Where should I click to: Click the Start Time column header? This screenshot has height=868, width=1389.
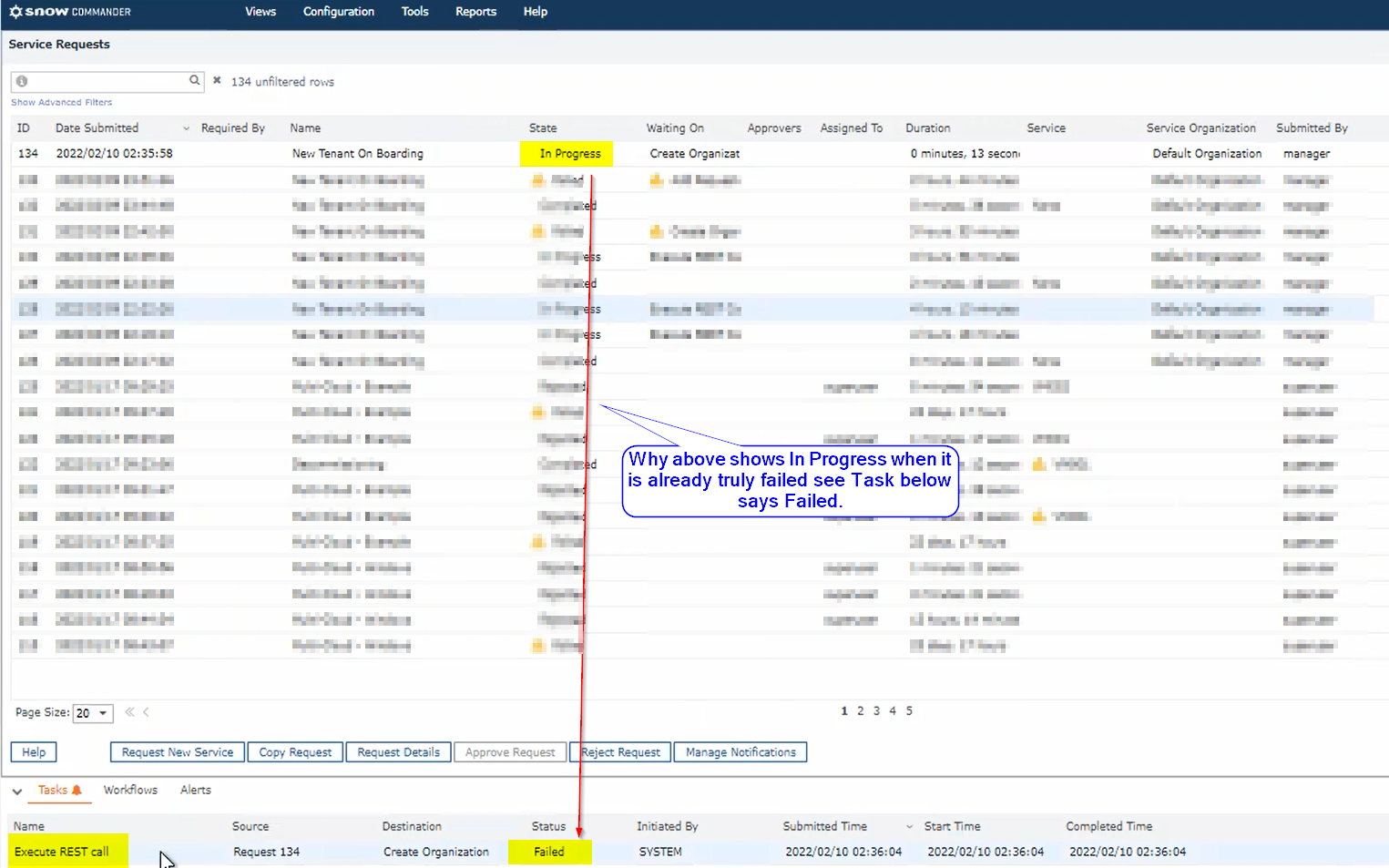(x=953, y=827)
